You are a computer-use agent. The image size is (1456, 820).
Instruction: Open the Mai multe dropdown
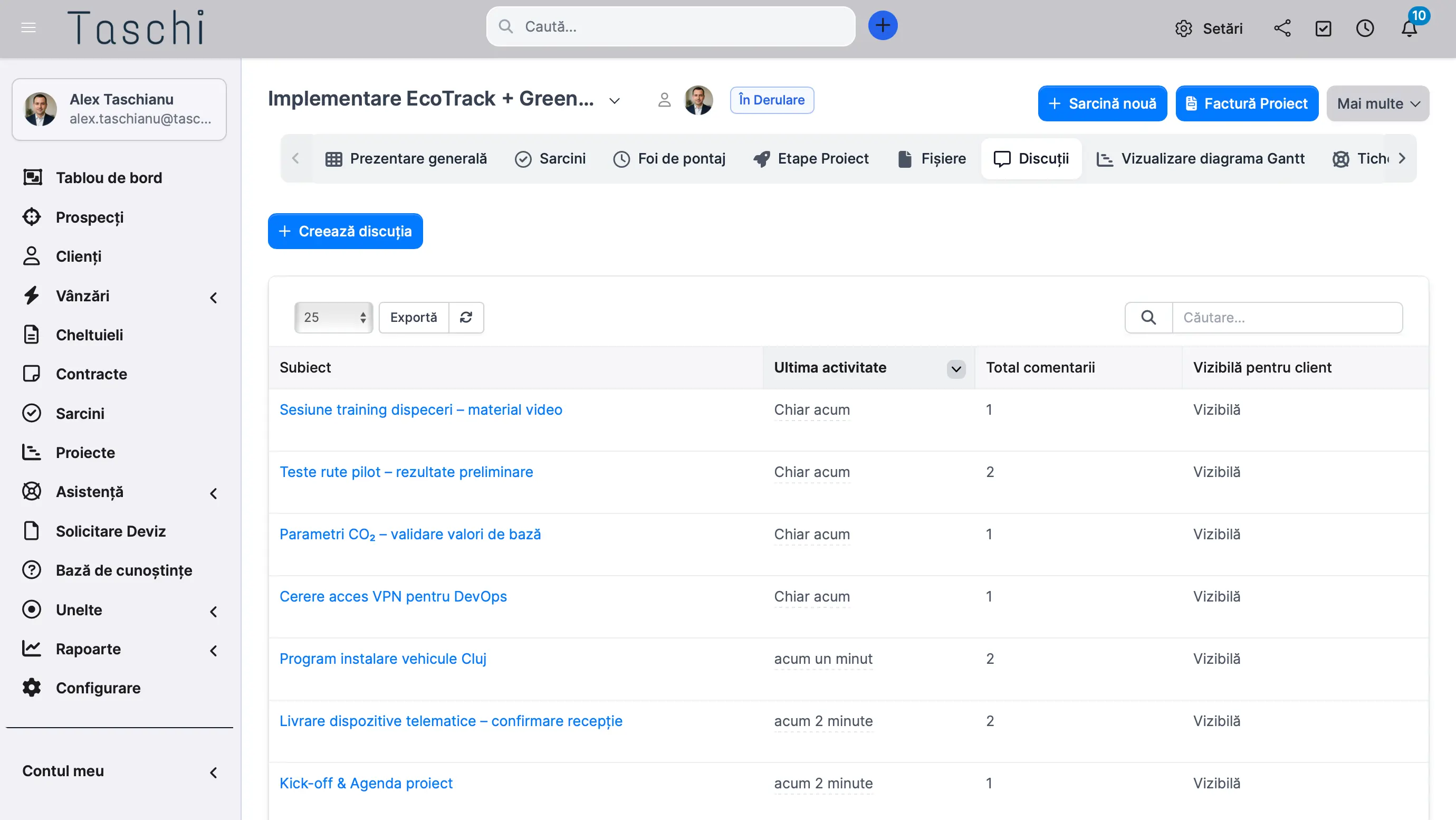click(x=1377, y=103)
